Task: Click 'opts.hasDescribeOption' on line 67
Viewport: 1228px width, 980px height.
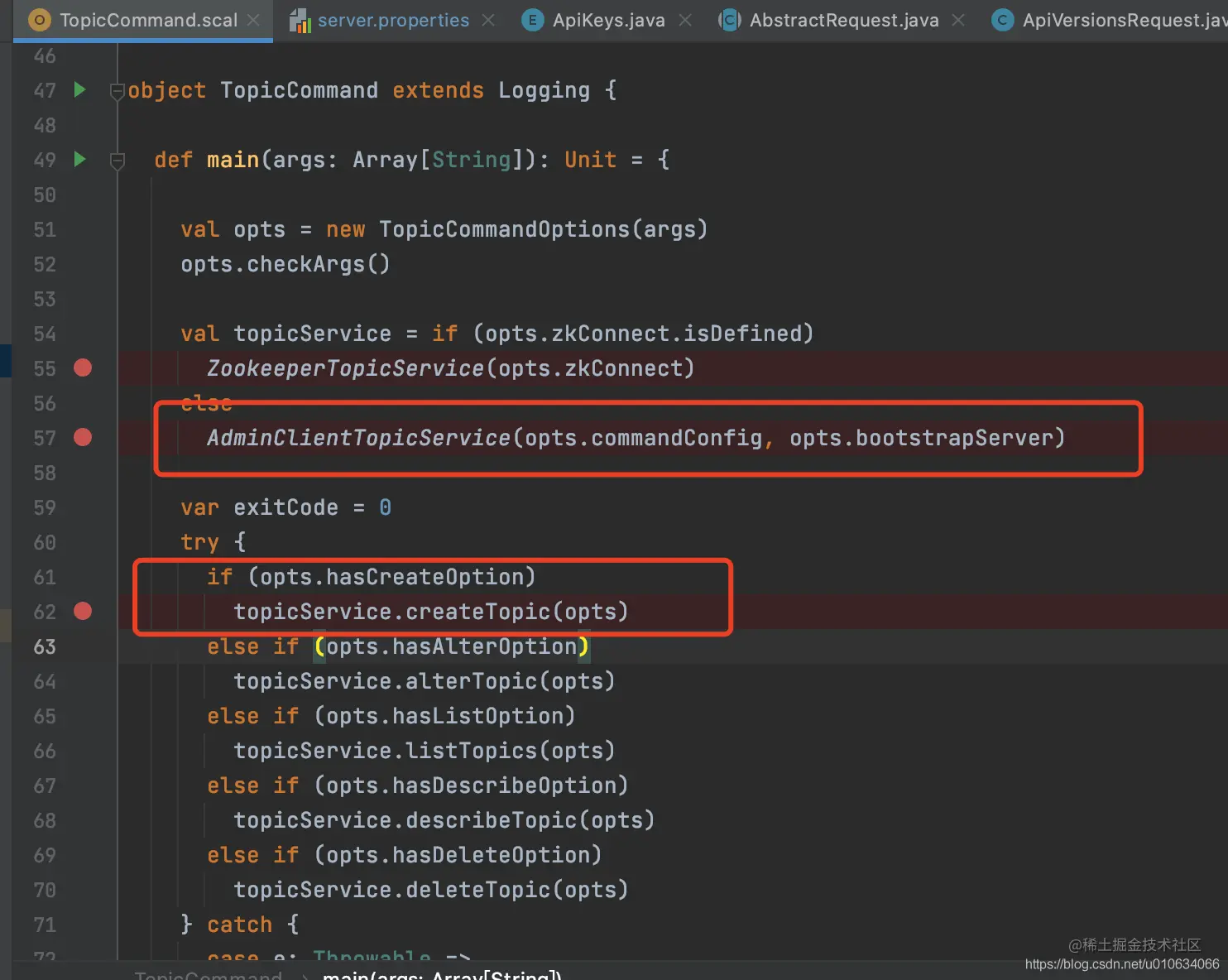Action: point(471,785)
